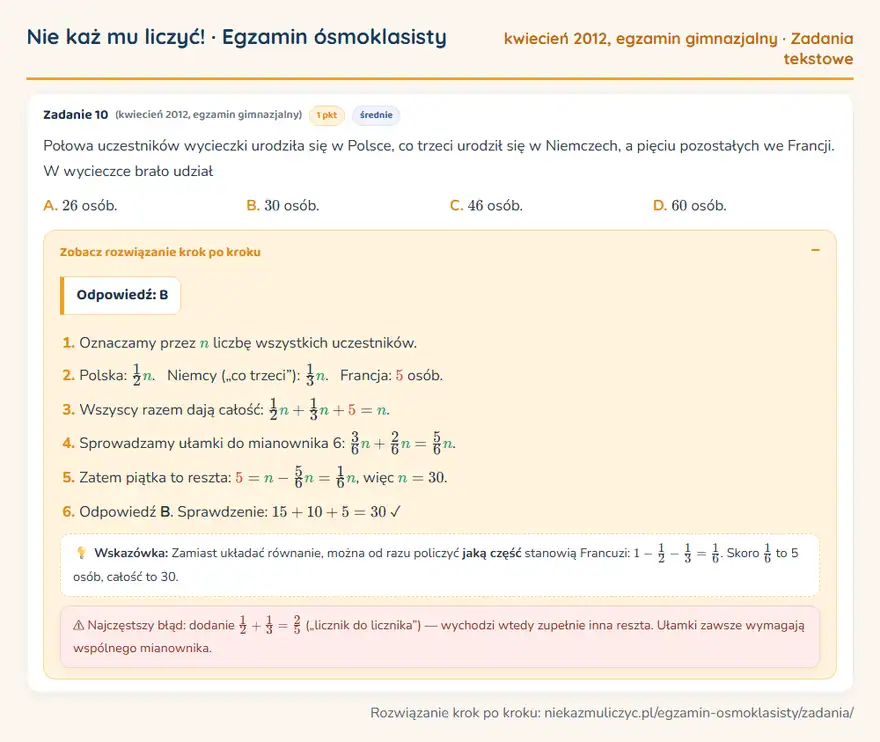Open 'kwiecień 2012, egzamin gimnazjalny · Zadania tekstowe' heading
The image size is (880, 742).
pyautogui.click(x=679, y=48)
